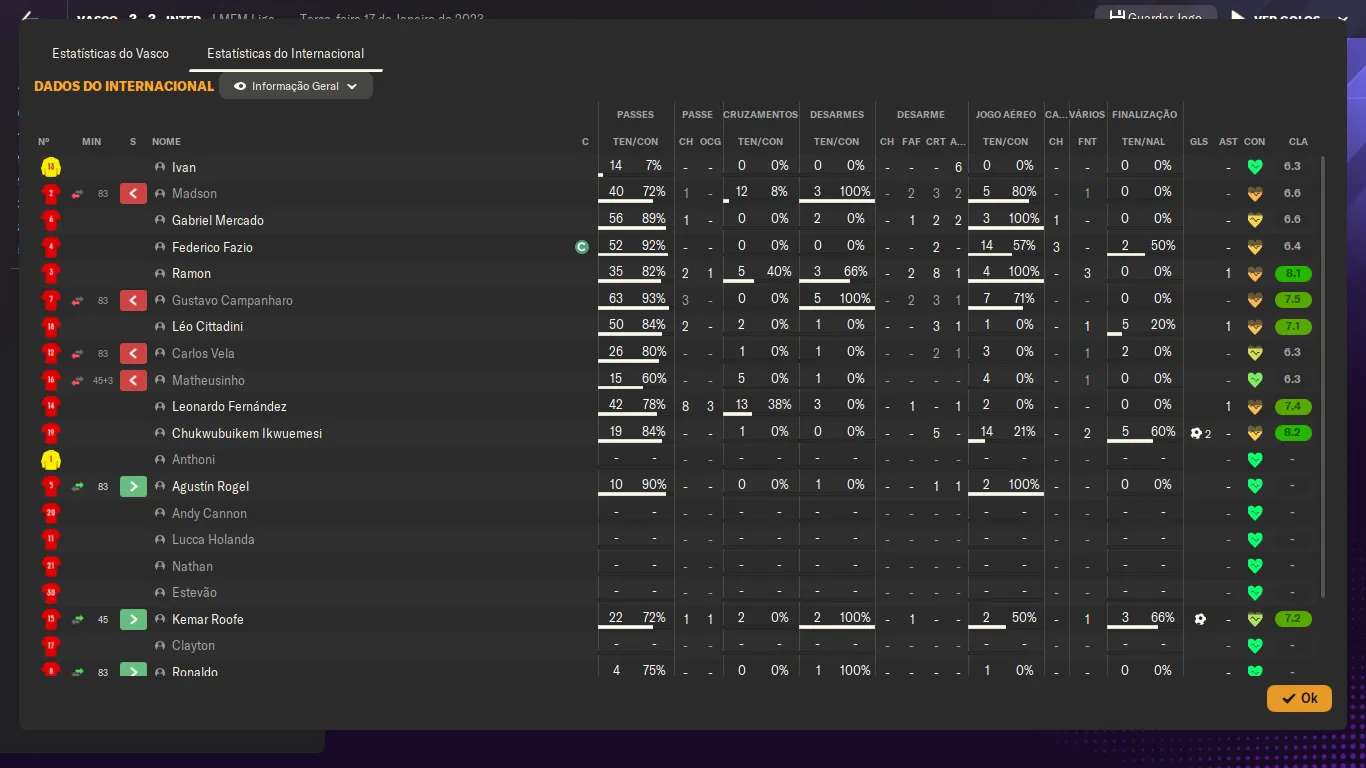Click Kemar Roofe's 7.2 rating badge
Viewport: 1366px width, 768px height.
(1293, 619)
